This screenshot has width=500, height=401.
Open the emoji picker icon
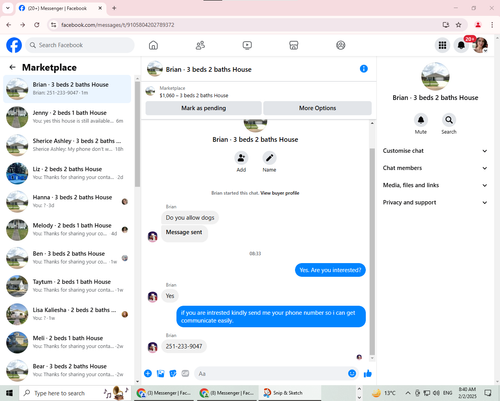pos(352,373)
